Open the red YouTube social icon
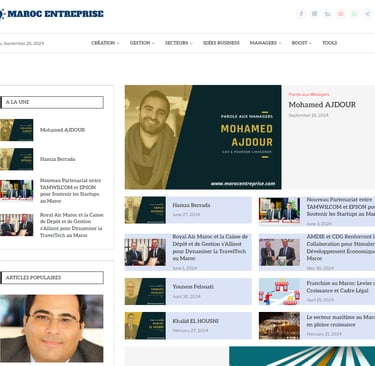The width and height of the screenshot is (375, 366). [x=341, y=14]
